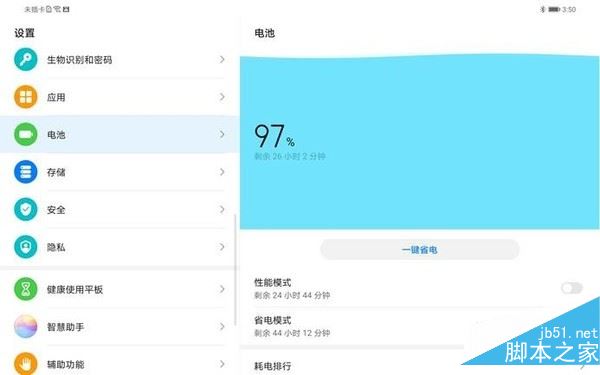Open the biometrics and password key icon
600x375 pixels.
point(26,59)
